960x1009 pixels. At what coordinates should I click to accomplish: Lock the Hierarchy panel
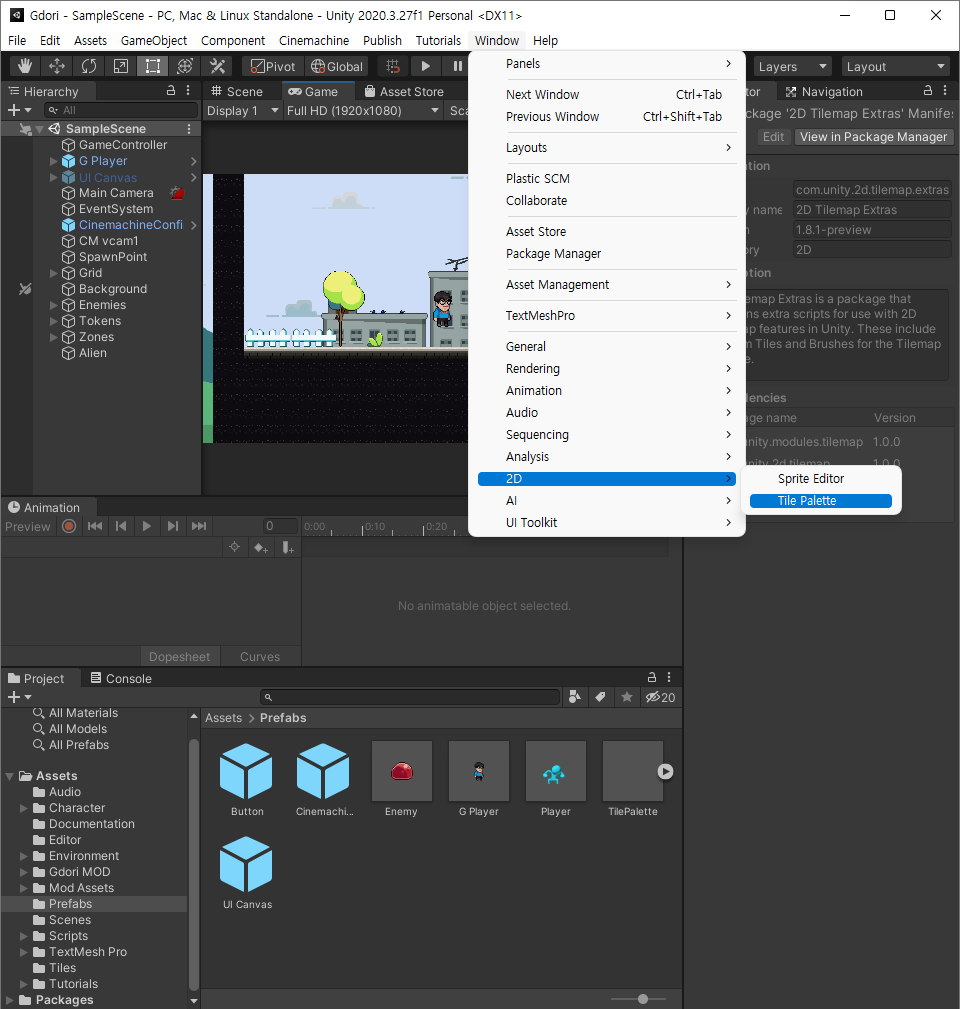coord(171,91)
